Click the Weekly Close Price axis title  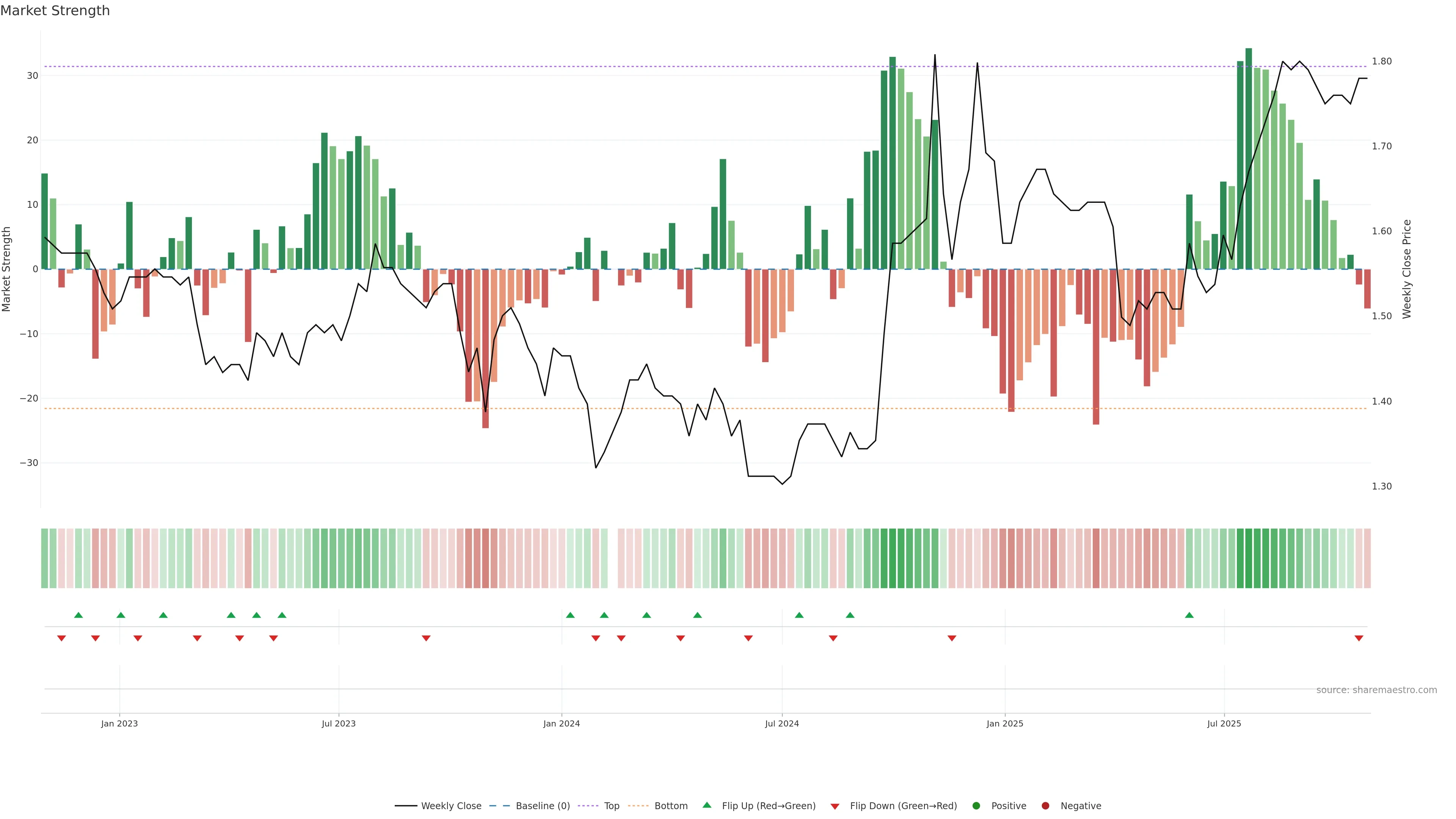click(x=1407, y=269)
